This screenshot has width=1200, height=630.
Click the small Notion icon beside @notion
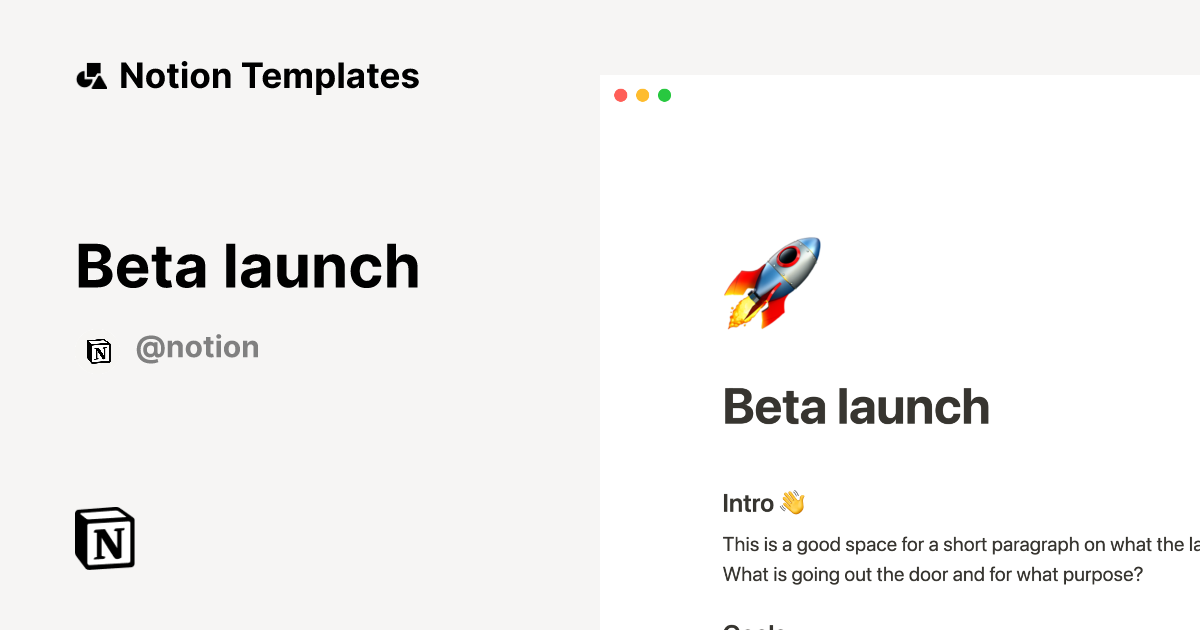pos(99,351)
